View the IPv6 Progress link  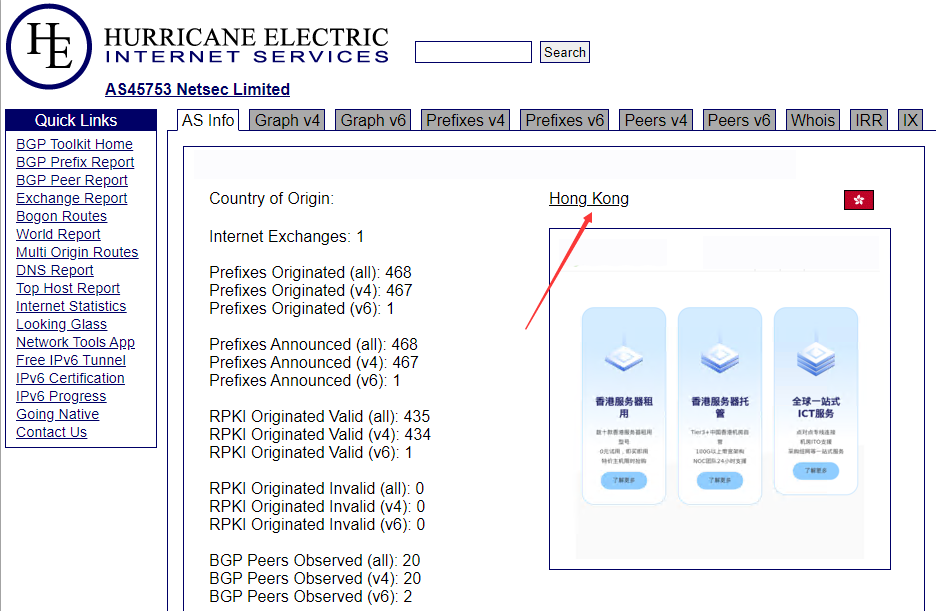61,396
